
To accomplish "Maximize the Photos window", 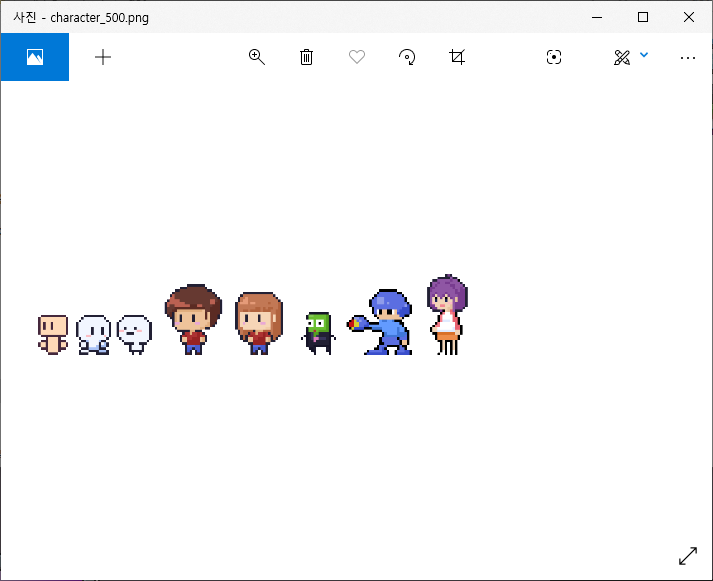I will pos(643,17).
